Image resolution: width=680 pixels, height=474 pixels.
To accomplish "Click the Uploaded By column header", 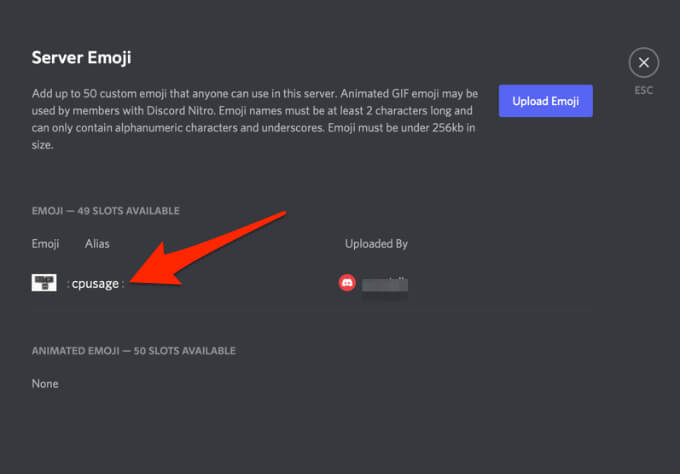I will (x=376, y=243).
